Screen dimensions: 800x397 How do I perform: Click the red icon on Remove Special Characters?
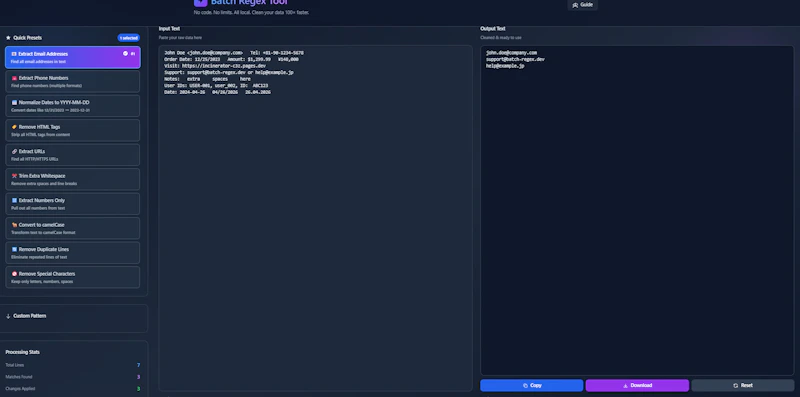click(x=14, y=274)
